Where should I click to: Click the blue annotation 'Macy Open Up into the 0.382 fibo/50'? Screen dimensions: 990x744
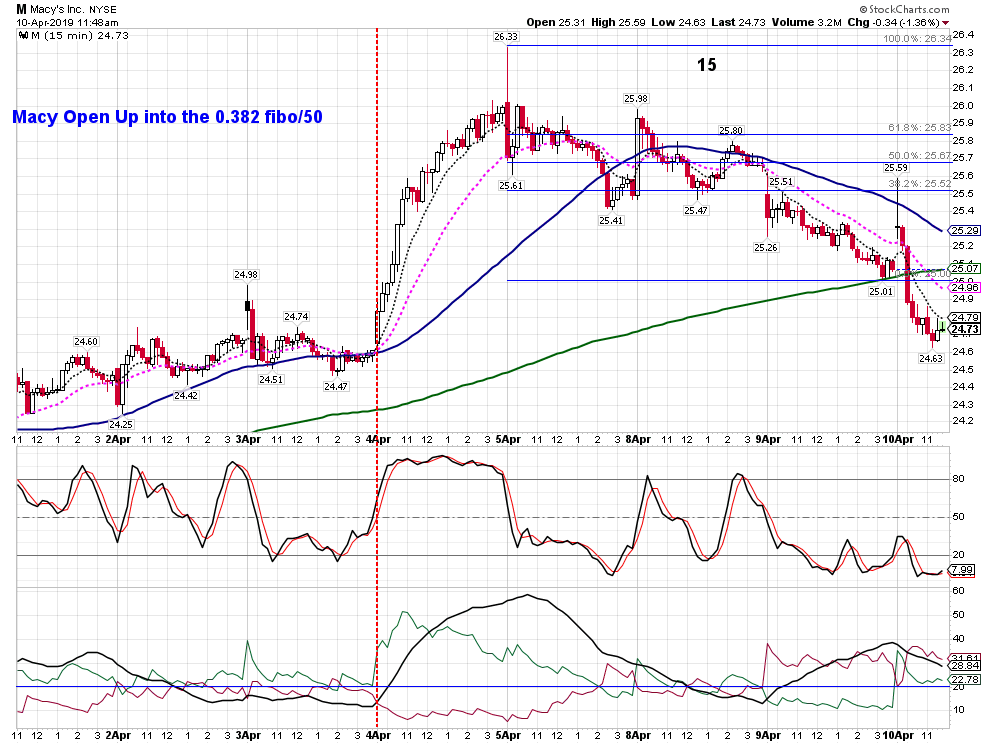tap(167, 117)
